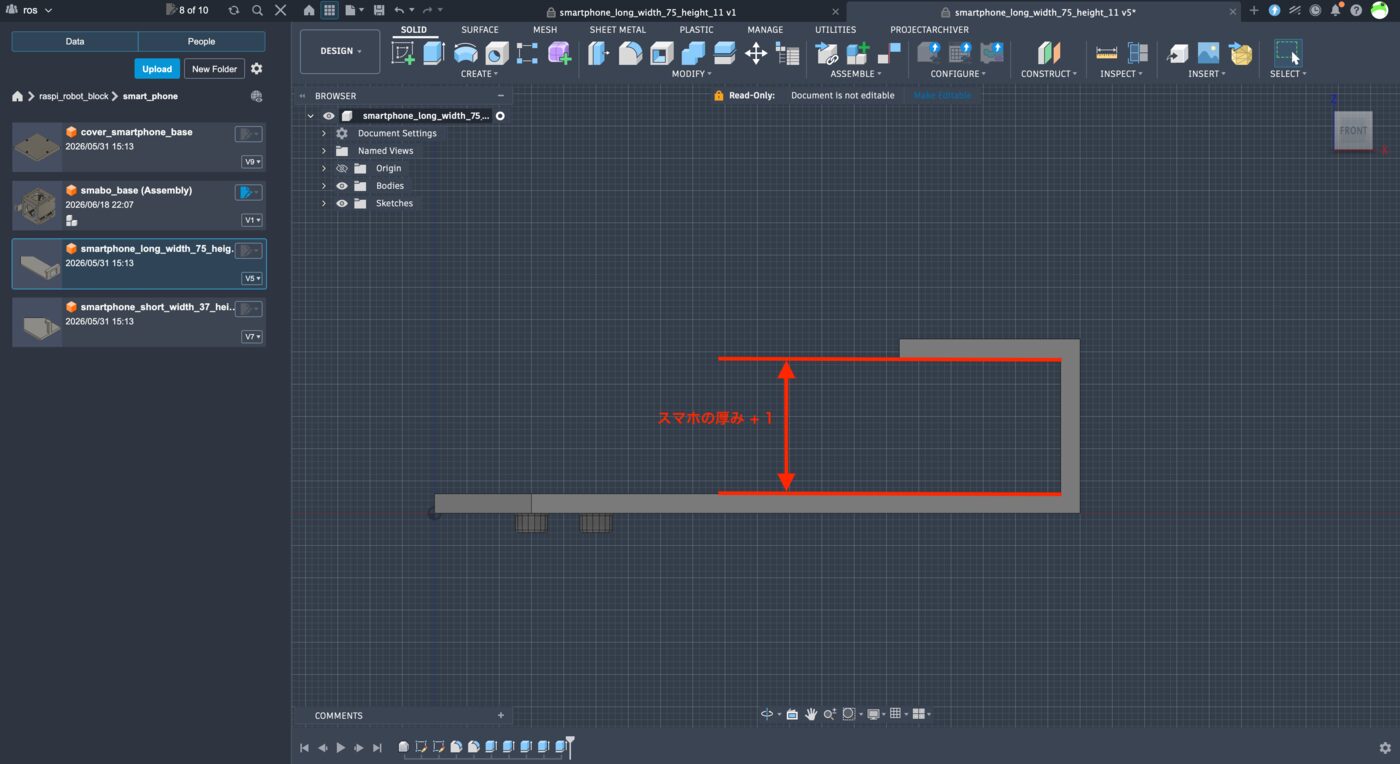This screenshot has width=1400, height=764.
Task: Select the Fillet tool in Modify
Action: pyautogui.click(x=630, y=53)
